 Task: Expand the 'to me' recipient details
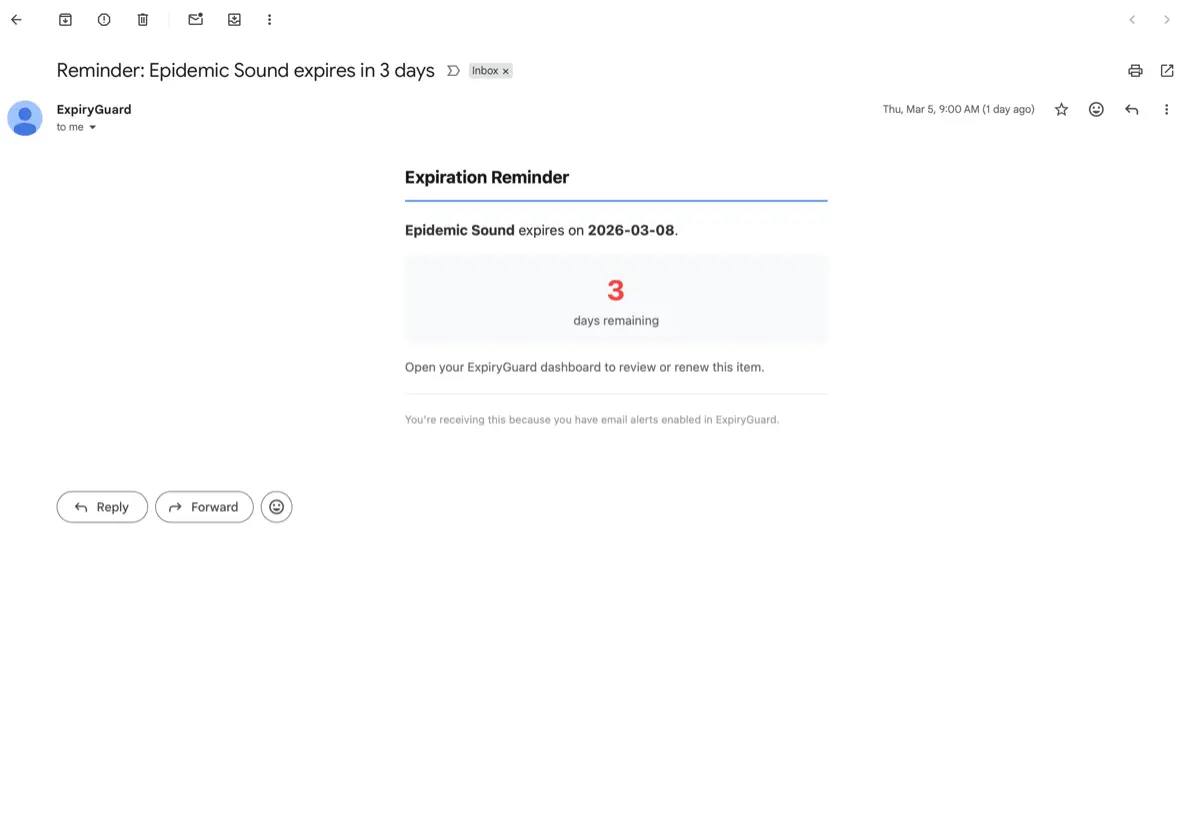pos(92,128)
